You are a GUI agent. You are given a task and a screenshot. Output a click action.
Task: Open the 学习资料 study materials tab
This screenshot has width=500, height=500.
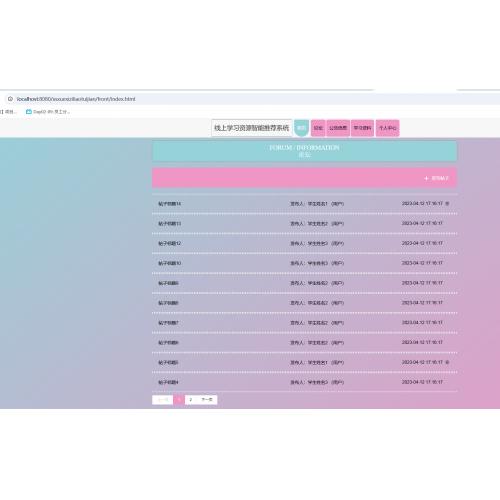tap(362, 128)
